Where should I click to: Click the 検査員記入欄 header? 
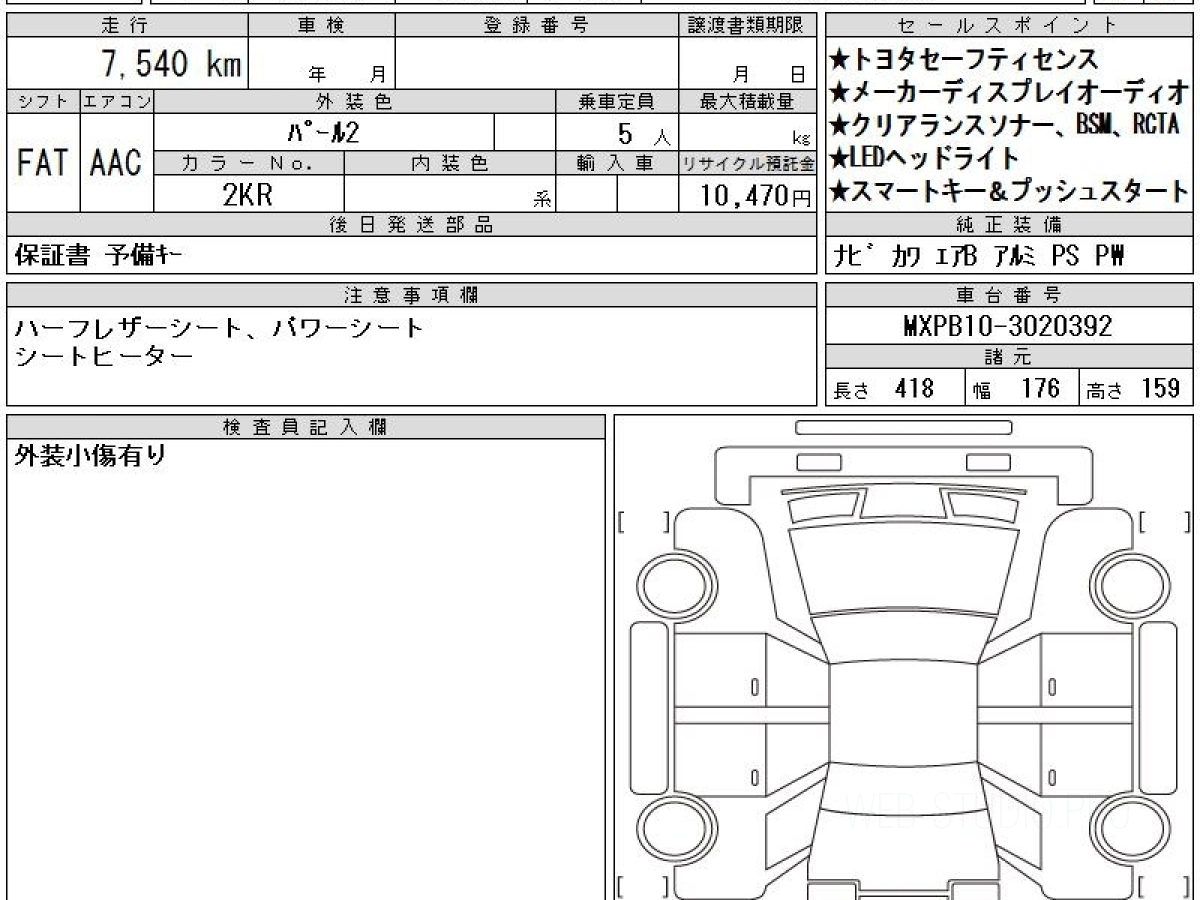pos(305,426)
